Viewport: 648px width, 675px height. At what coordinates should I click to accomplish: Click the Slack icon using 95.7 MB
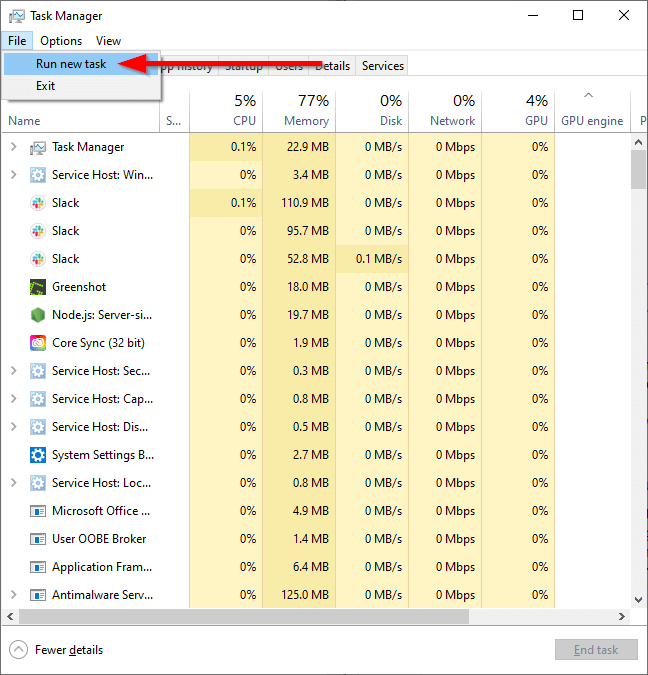(x=38, y=231)
